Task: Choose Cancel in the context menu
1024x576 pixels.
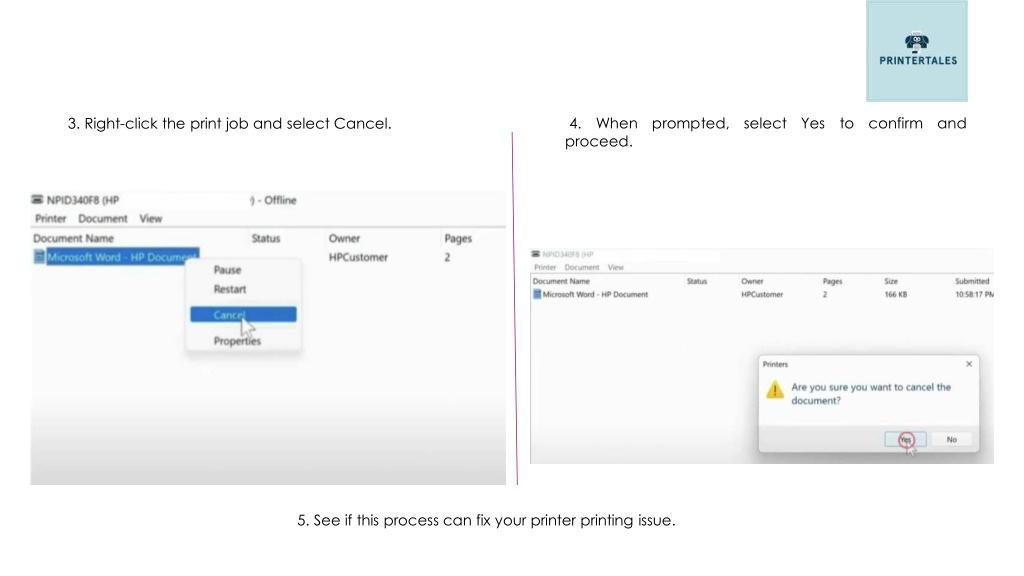Action: (243, 314)
